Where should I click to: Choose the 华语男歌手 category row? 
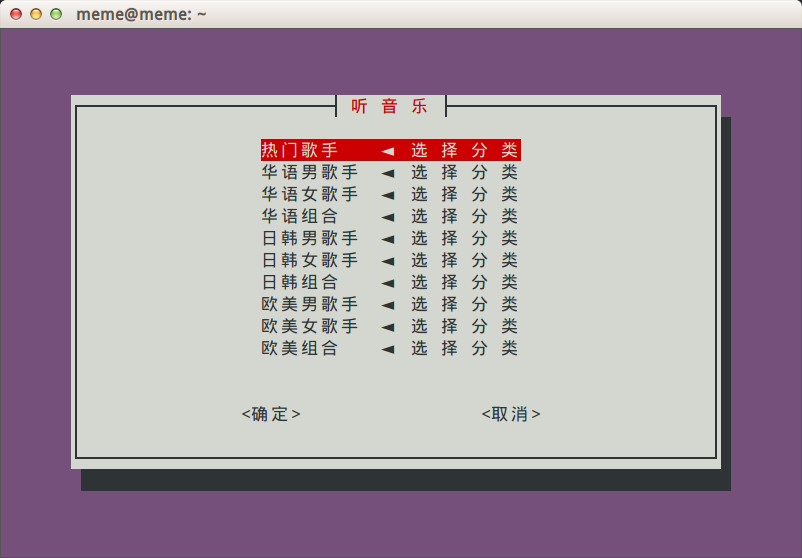pos(391,172)
